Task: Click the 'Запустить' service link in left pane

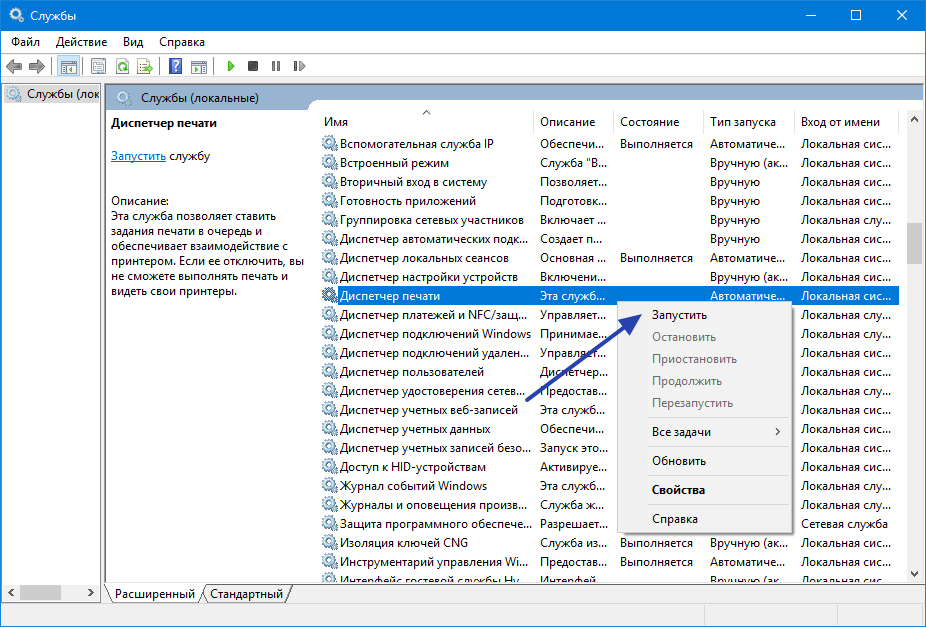Action: tap(137, 156)
